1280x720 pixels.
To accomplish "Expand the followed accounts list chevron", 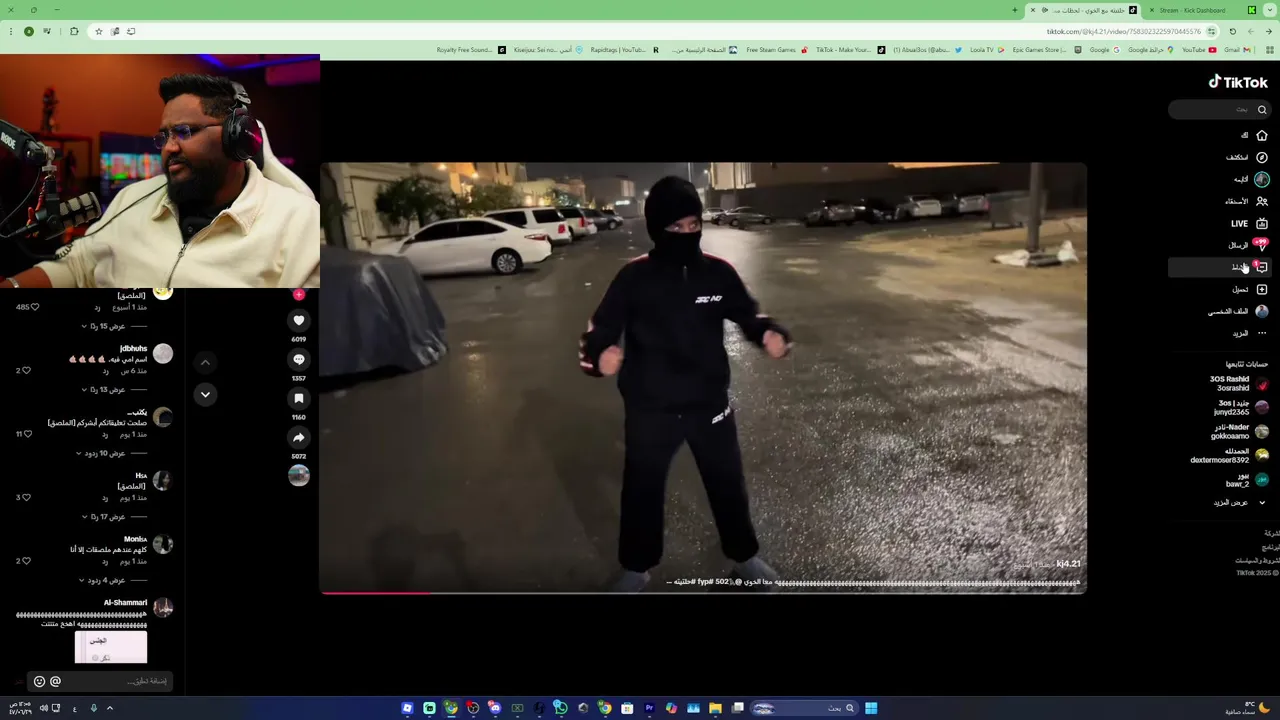I will tap(1262, 502).
